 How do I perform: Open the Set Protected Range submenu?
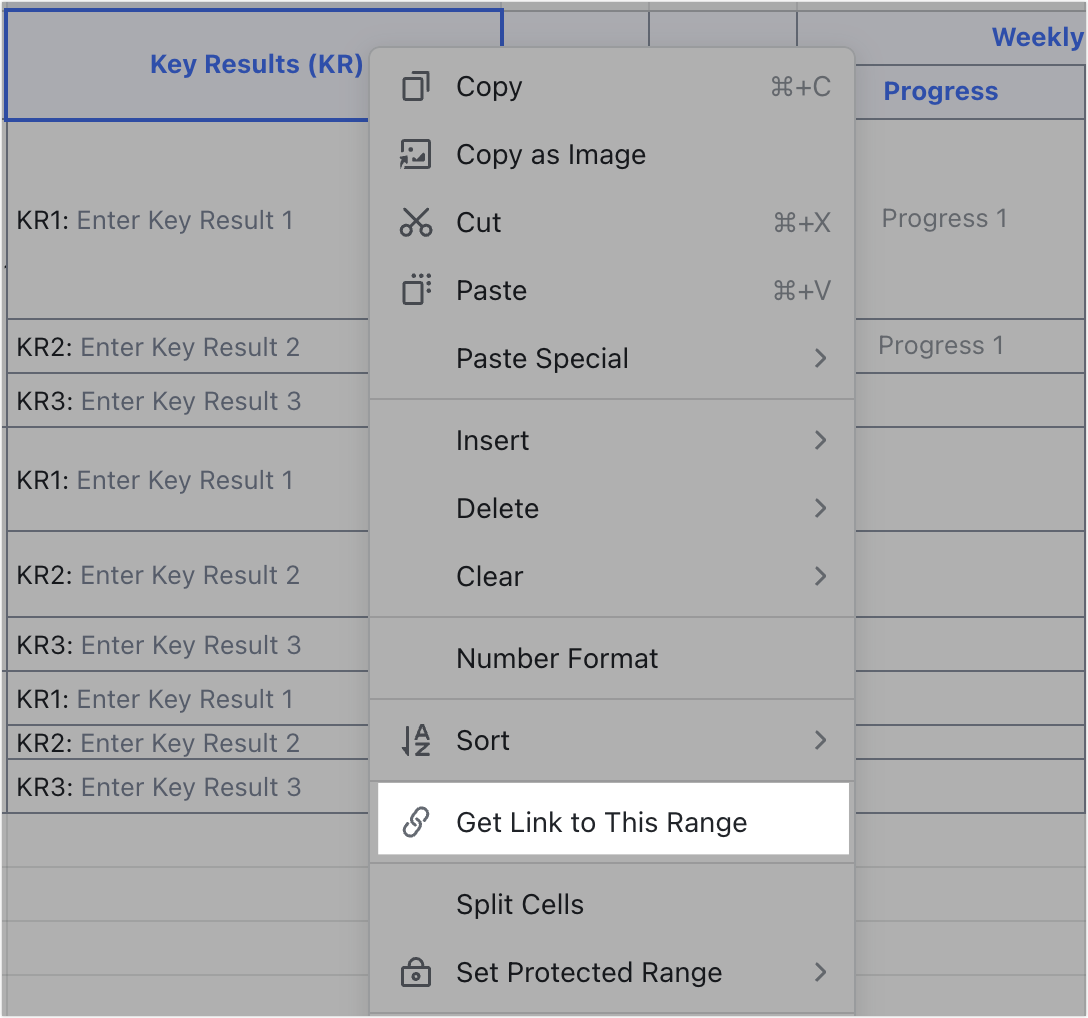click(x=820, y=972)
